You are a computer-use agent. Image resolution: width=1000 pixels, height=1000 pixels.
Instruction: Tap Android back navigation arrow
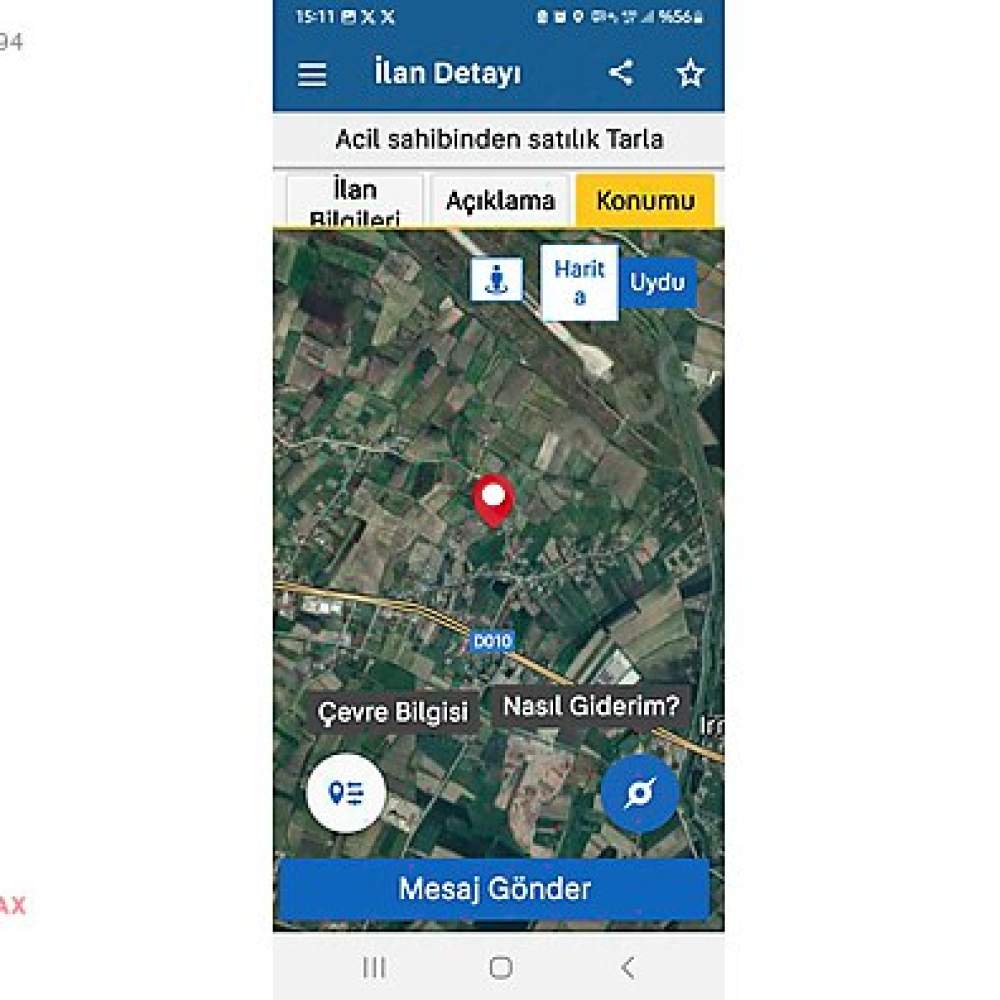(628, 967)
